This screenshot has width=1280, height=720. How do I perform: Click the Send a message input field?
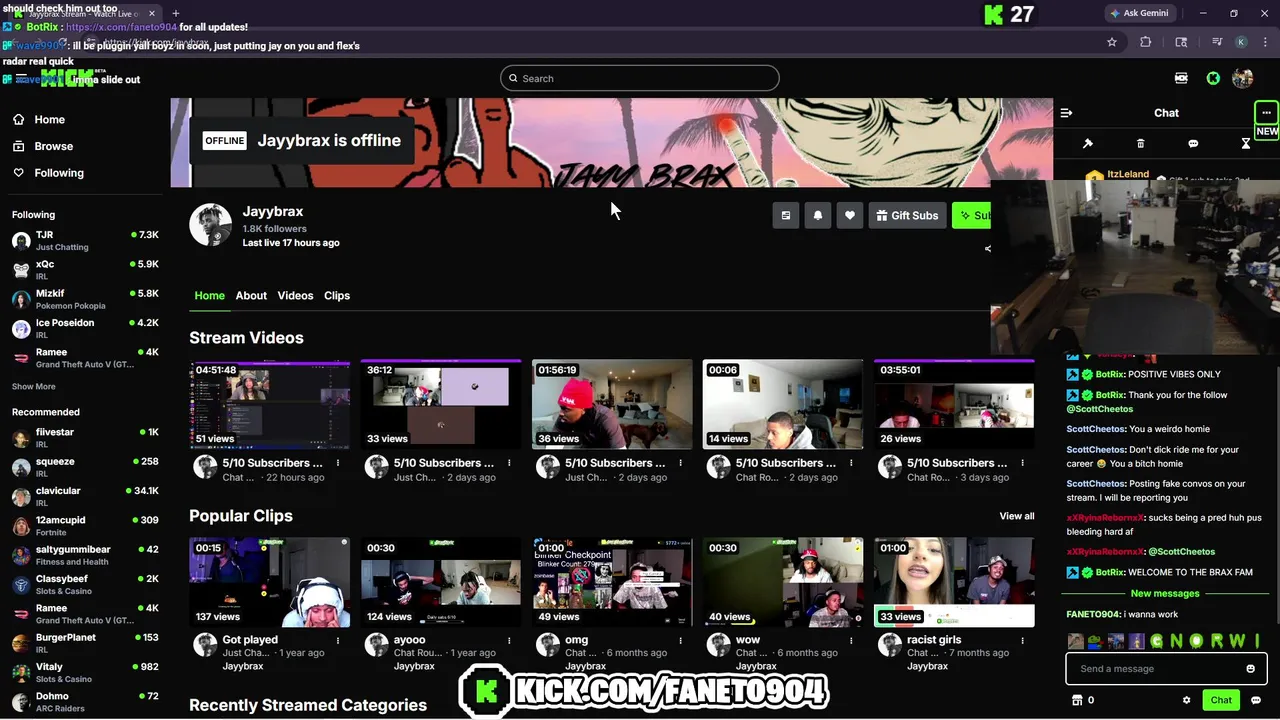pos(1166,669)
